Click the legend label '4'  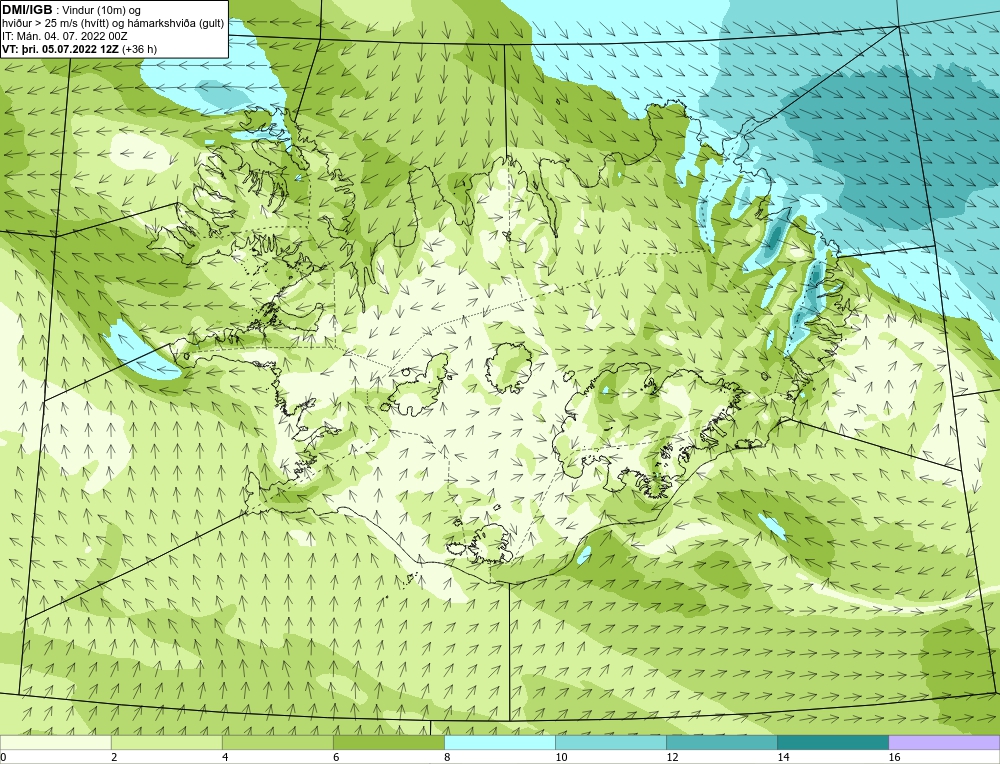tap(225, 757)
